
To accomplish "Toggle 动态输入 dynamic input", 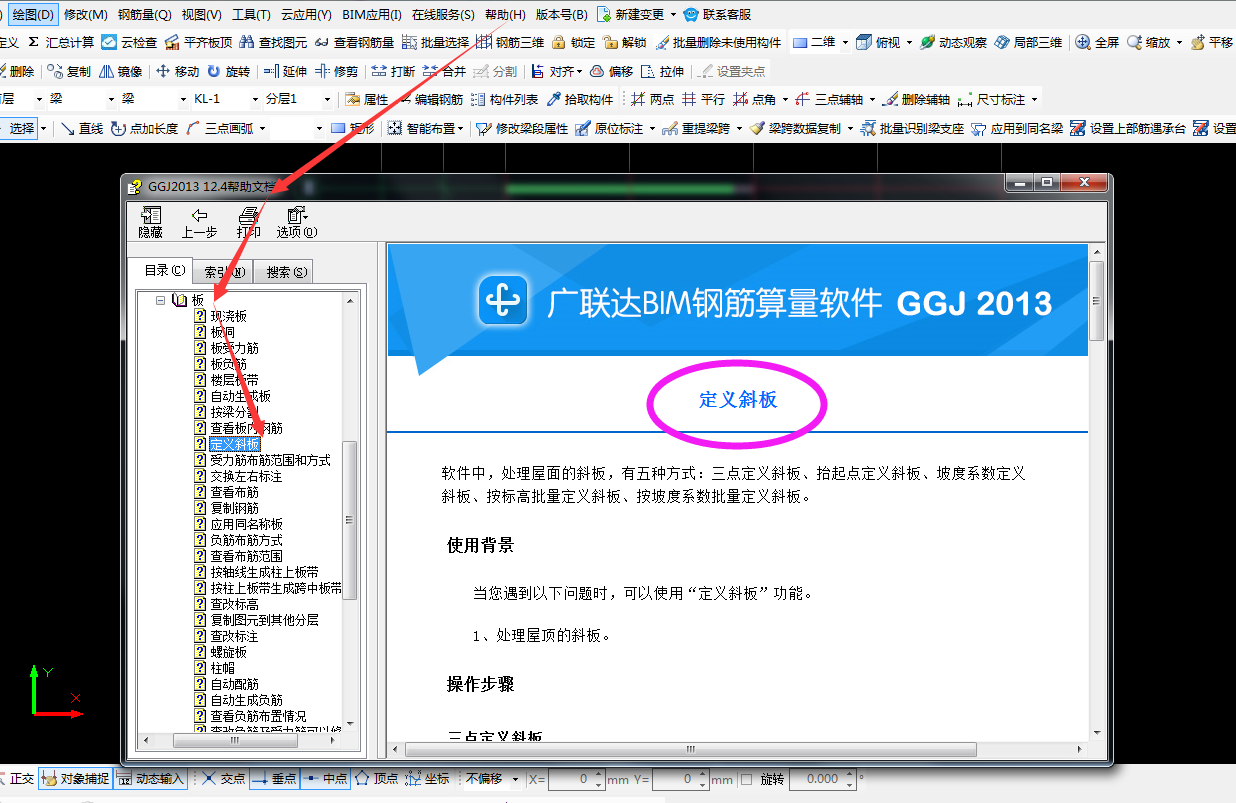I will coord(151,778).
